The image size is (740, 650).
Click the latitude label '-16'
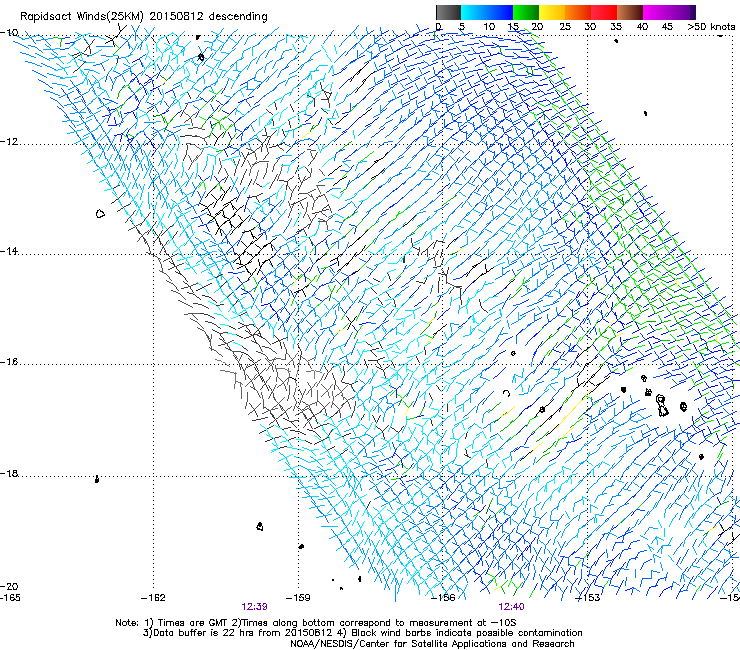(9, 362)
